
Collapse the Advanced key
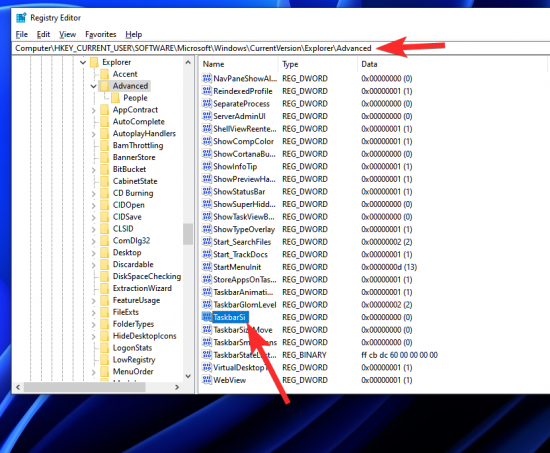93,86
